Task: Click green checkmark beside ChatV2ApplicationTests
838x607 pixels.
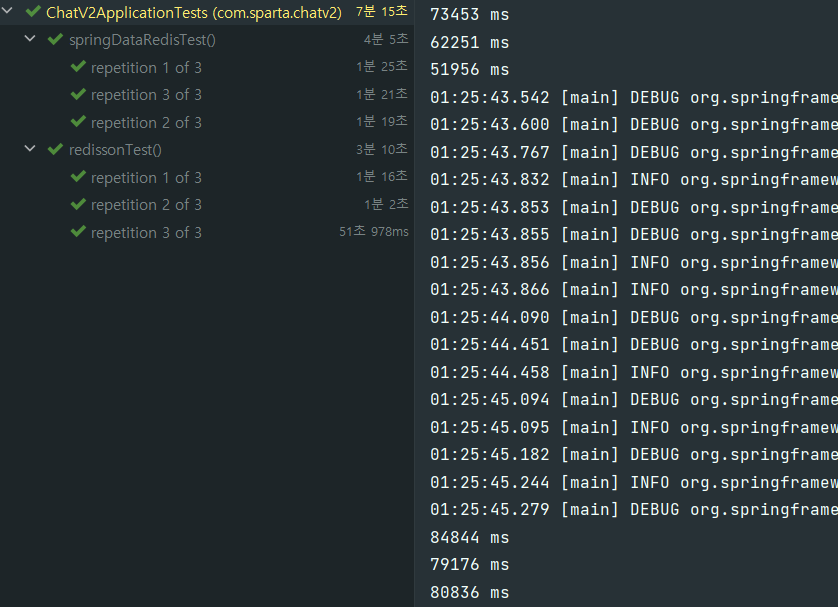Action: [33, 11]
